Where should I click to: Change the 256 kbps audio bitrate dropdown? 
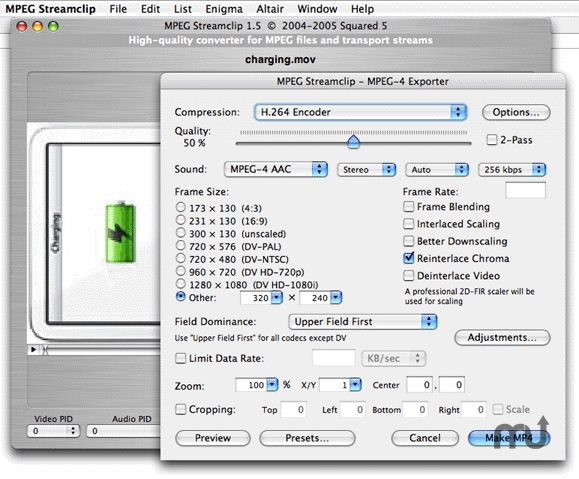click(512, 170)
